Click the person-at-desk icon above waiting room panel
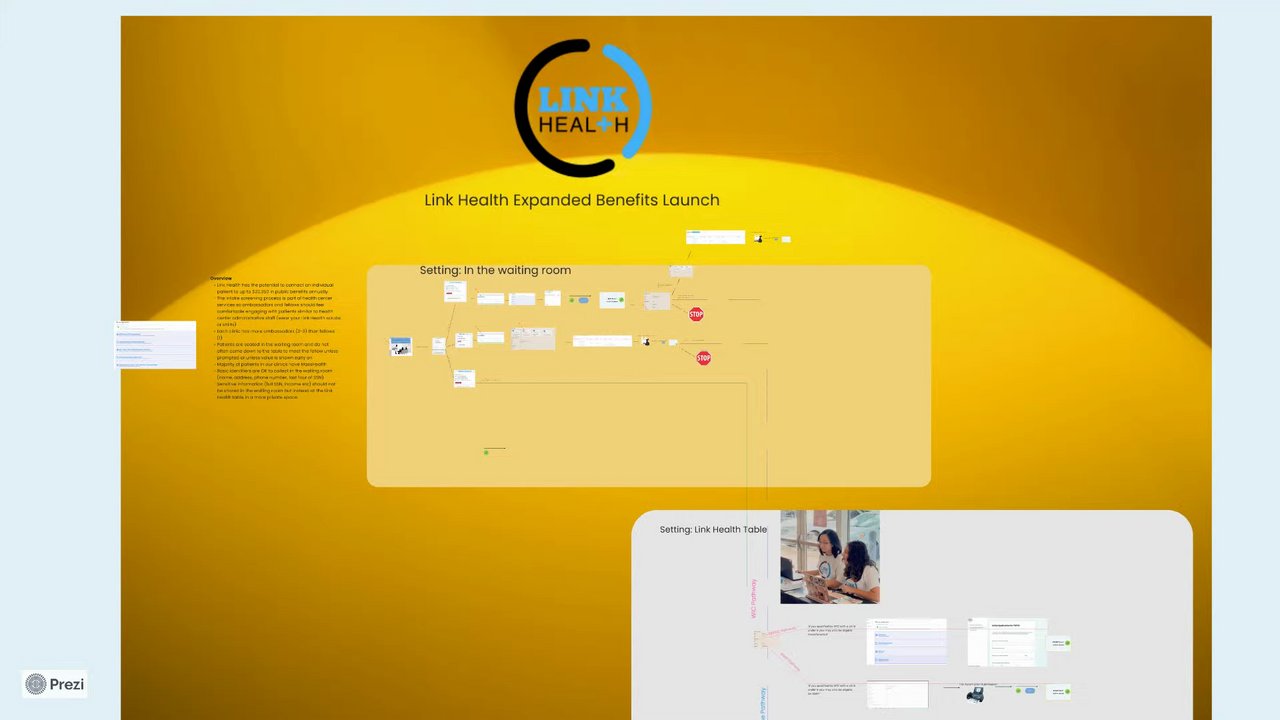 [758, 238]
